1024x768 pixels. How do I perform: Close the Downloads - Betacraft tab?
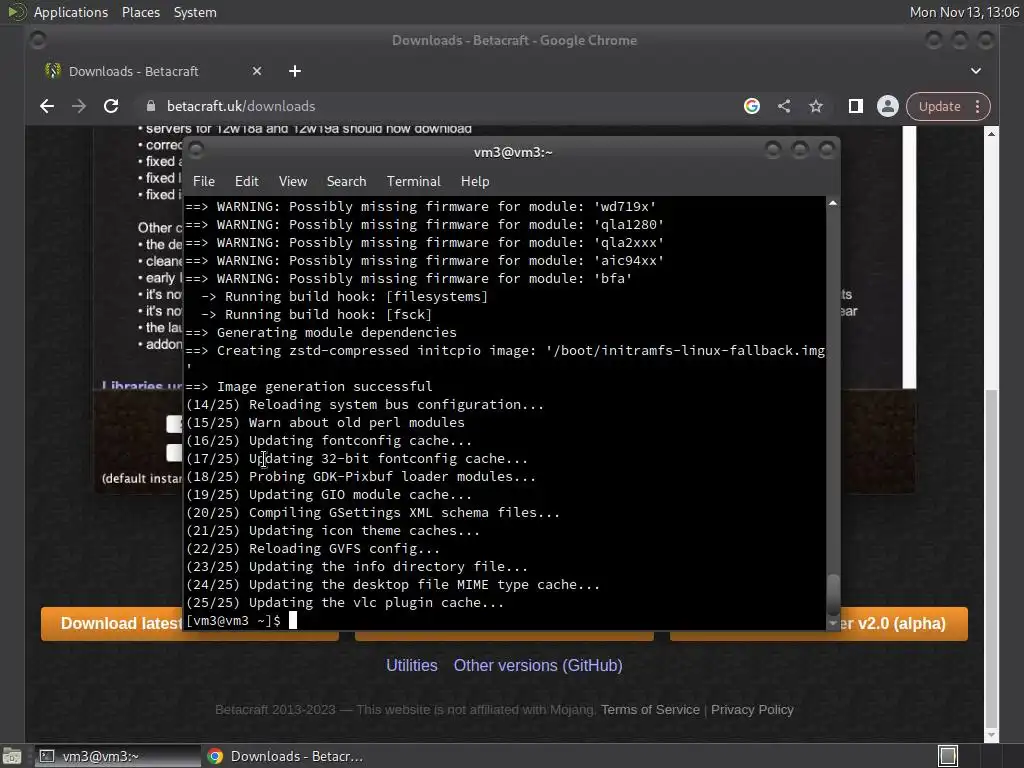click(257, 71)
